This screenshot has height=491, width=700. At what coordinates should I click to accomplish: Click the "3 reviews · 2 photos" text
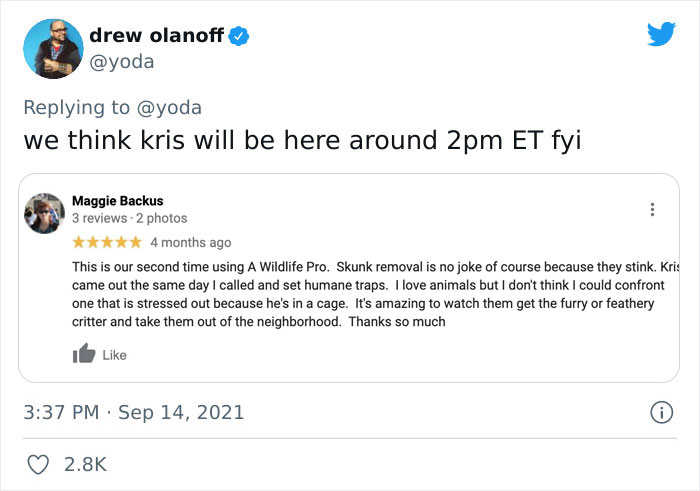[x=129, y=218]
